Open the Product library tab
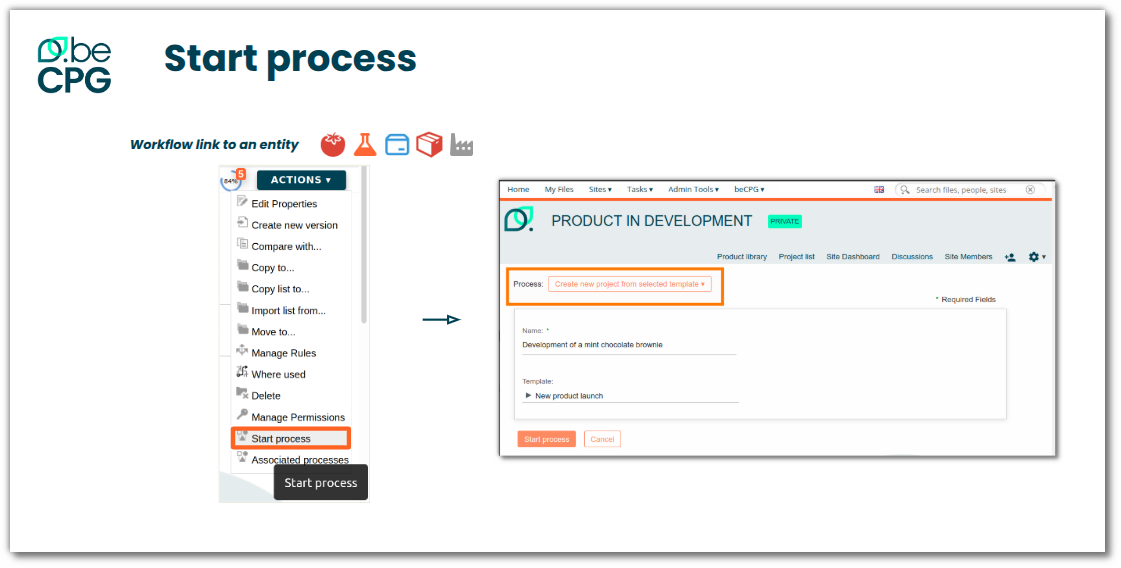 (x=742, y=257)
